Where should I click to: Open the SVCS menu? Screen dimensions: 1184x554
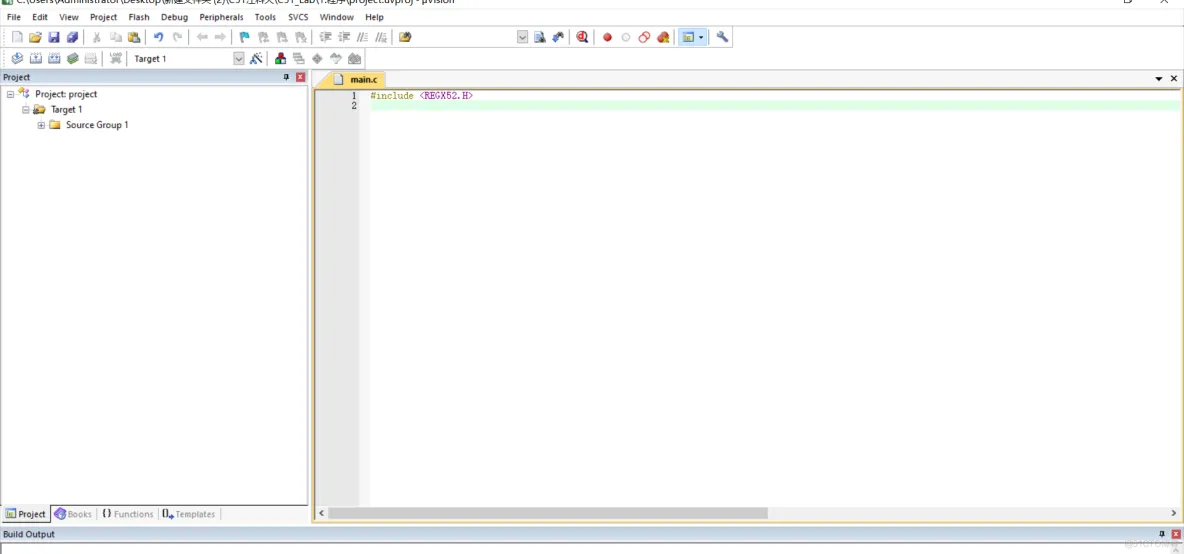tap(298, 17)
